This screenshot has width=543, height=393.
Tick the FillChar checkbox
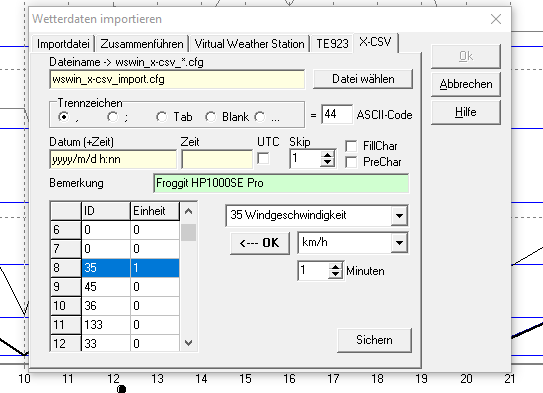point(351,146)
